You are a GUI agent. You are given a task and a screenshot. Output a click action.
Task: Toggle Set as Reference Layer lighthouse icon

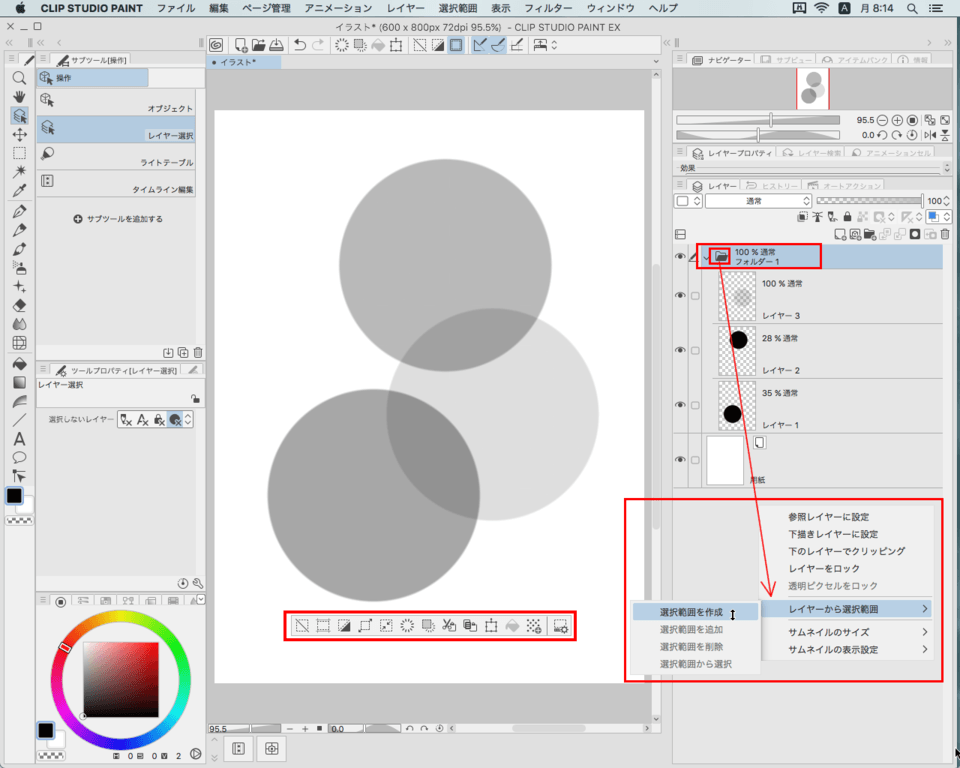click(817, 217)
